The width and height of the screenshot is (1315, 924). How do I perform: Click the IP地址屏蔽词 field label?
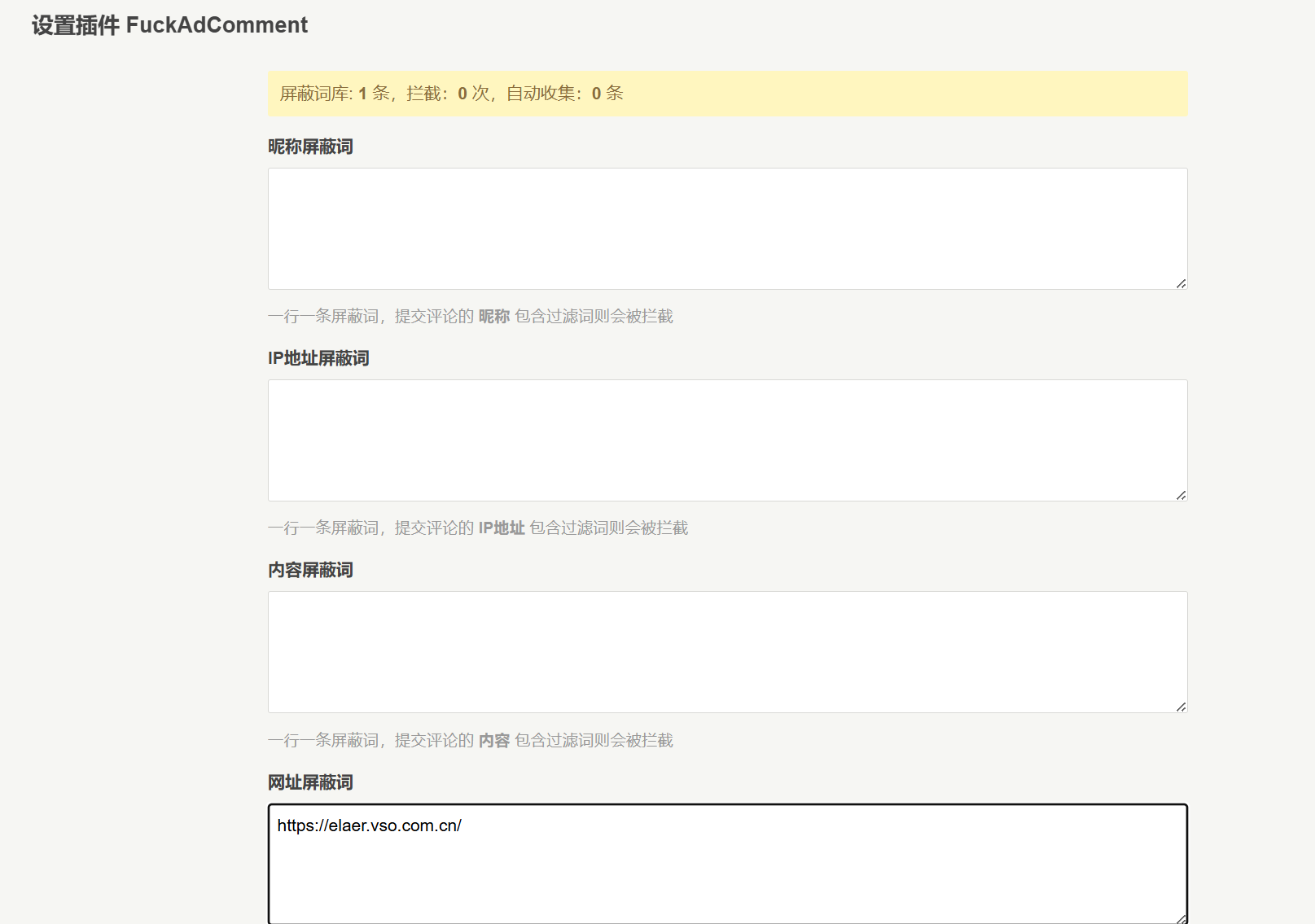318,358
